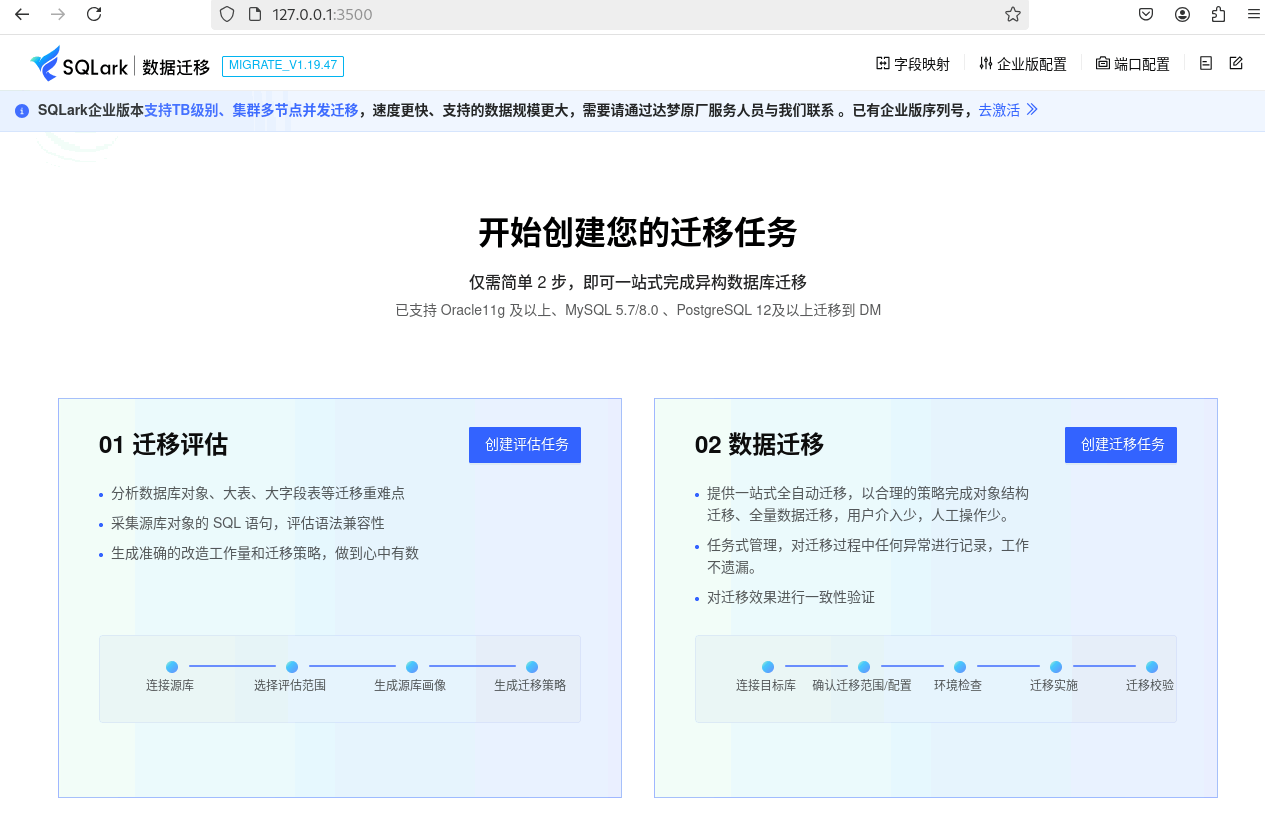Click the 字段映射 icon

point(883,63)
